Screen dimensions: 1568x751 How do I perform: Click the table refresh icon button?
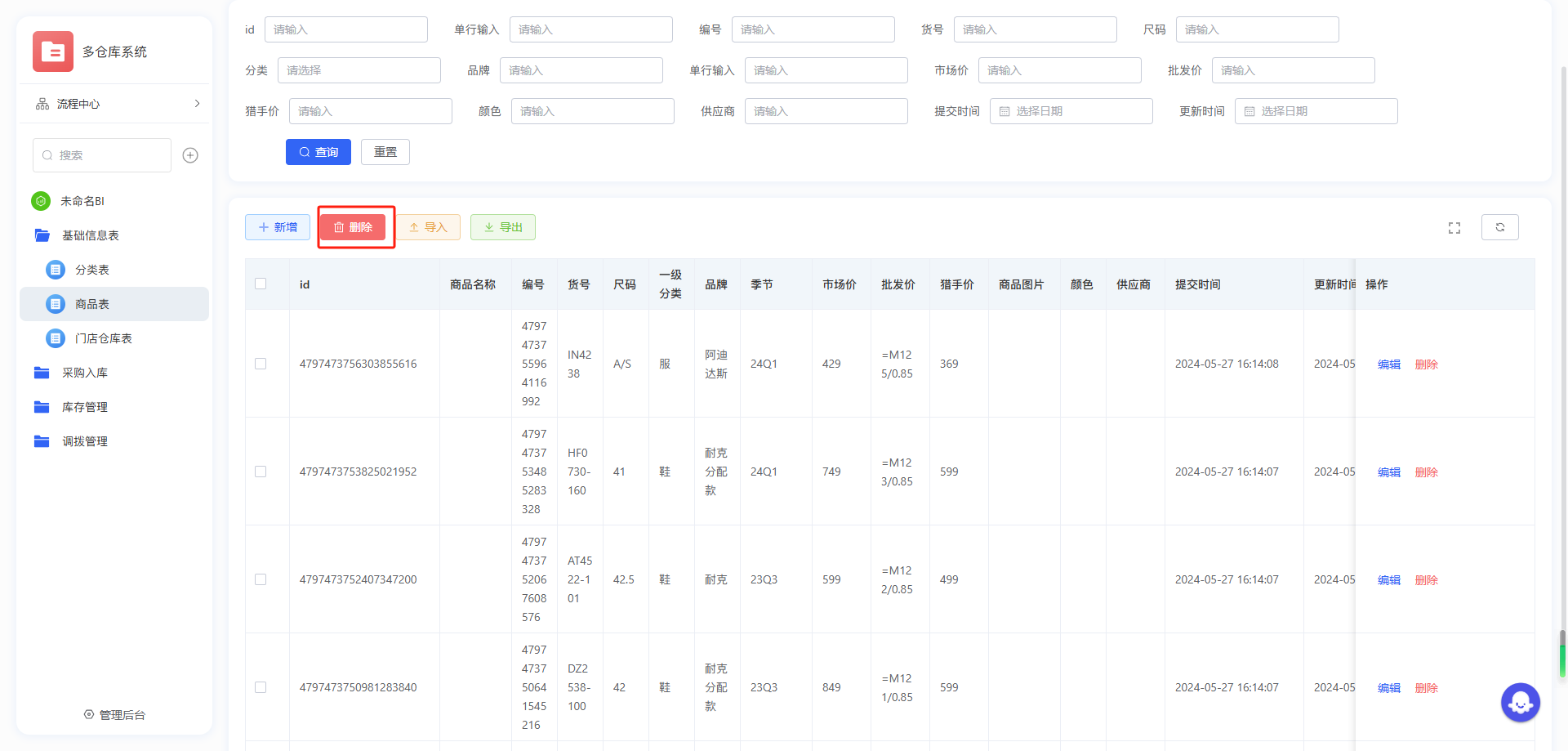click(1499, 227)
